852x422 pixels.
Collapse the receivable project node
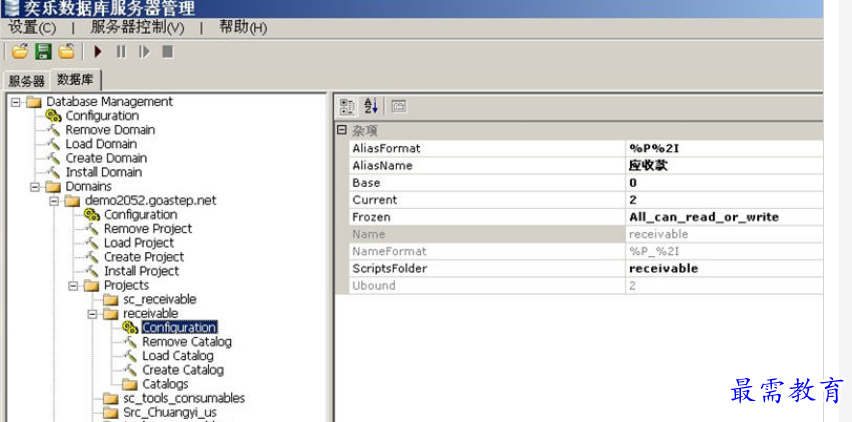[92, 313]
